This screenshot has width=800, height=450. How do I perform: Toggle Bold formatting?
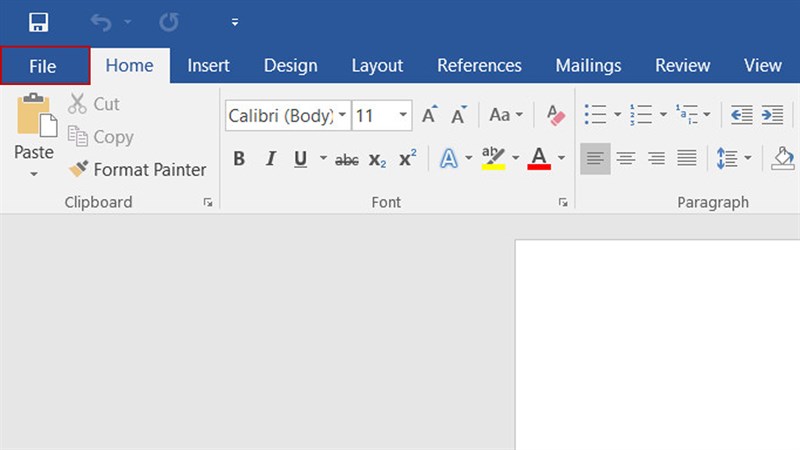click(239, 159)
